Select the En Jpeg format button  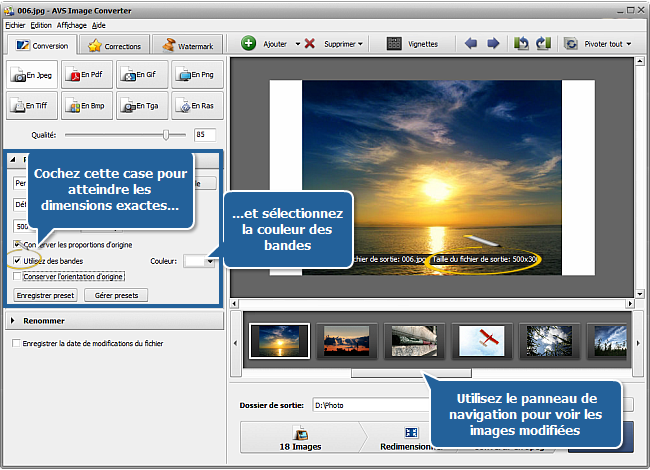32,75
